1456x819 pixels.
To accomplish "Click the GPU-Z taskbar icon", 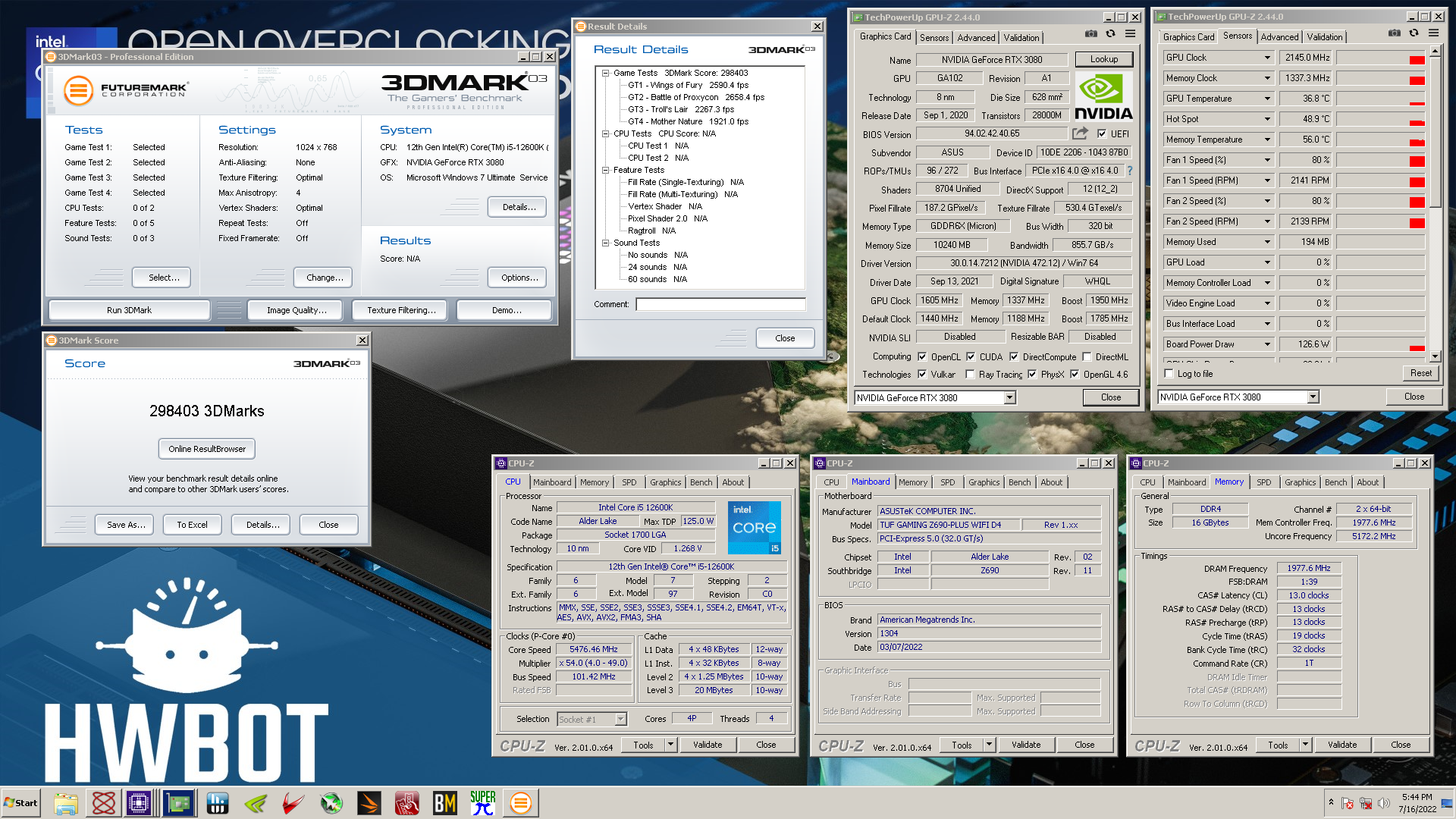I will pos(178,803).
